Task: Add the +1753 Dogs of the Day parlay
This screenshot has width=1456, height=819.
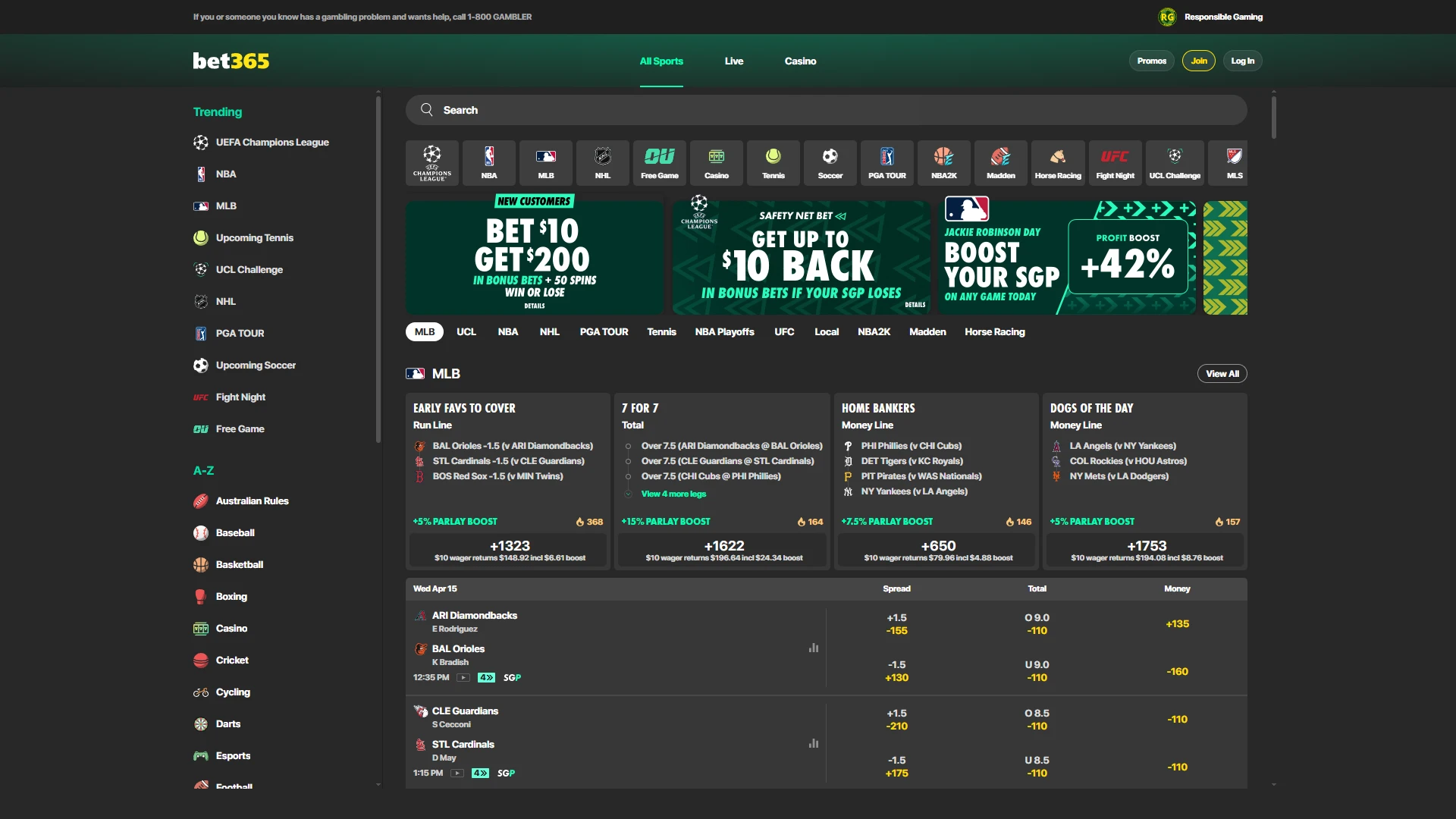Action: pos(1147,551)
